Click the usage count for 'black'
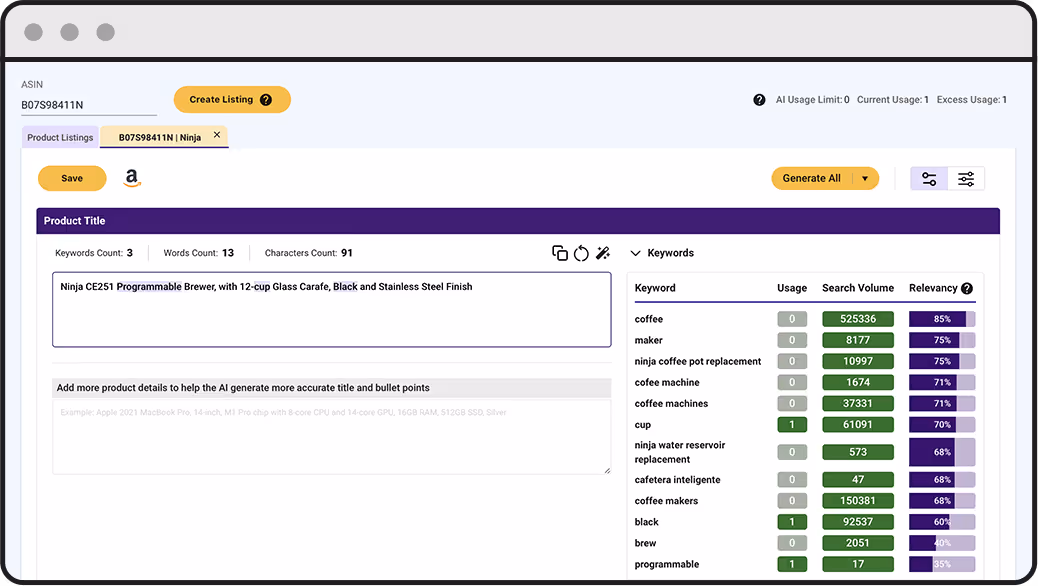Image resolution: width=1038 pixels, height=586 pixels. (792, 522)
